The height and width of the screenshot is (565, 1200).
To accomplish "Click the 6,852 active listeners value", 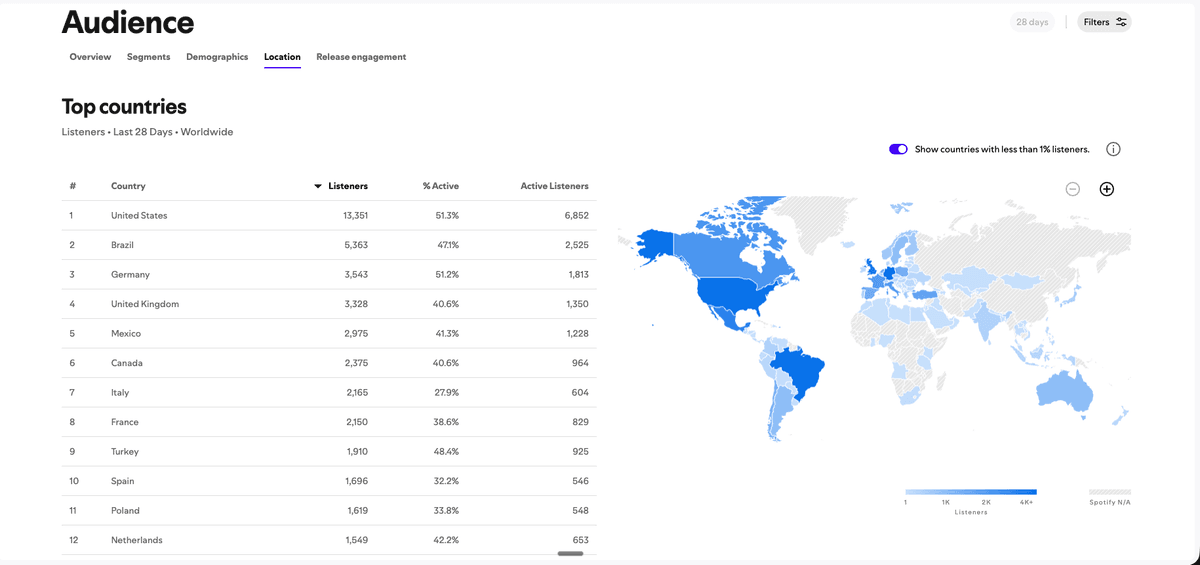I will tap(577, 215).
